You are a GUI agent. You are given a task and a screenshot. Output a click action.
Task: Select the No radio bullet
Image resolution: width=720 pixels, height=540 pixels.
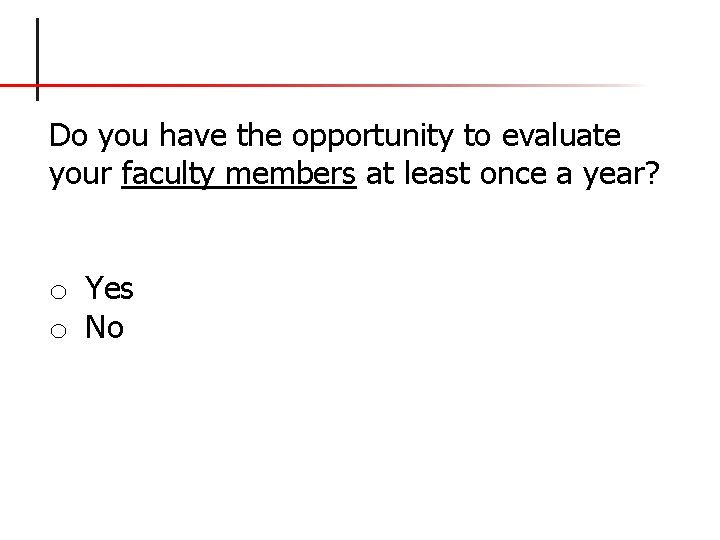(x=58, y=331)
